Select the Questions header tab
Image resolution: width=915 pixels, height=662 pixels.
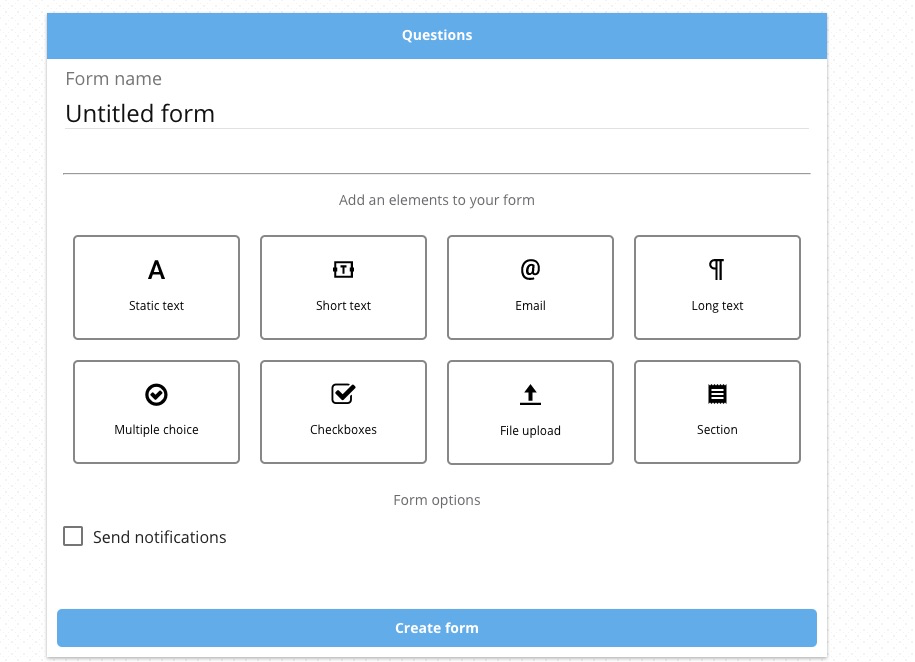(436, 35)
